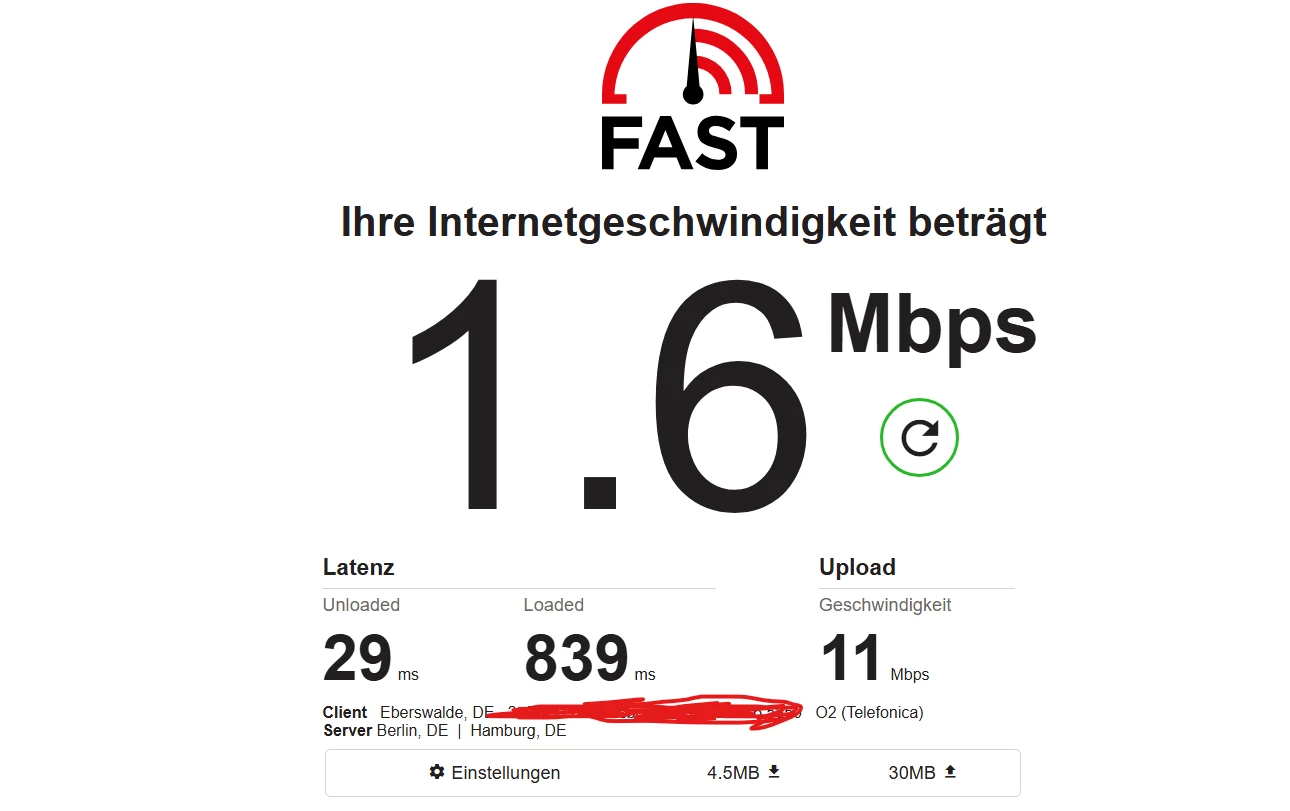
Task: Click the black FAST logo wordmark
Action: coord(692,142)
